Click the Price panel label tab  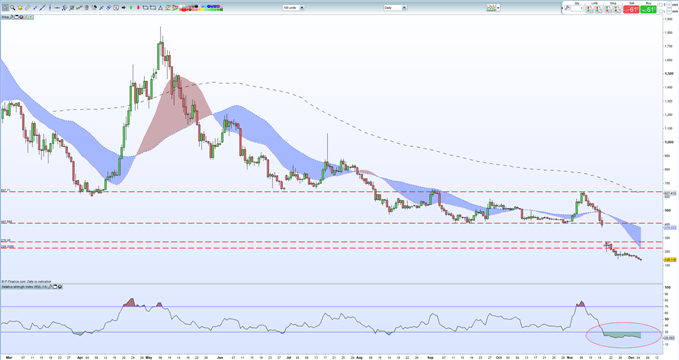click(x=5, y=17)
